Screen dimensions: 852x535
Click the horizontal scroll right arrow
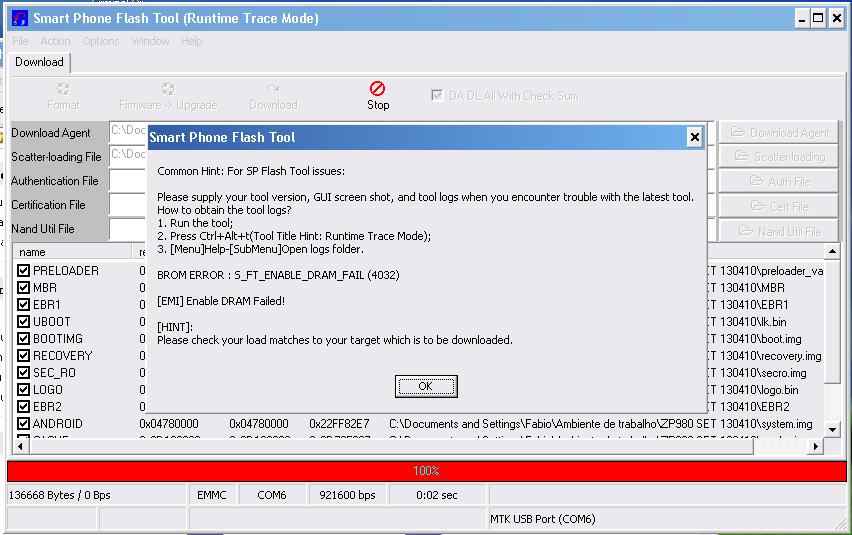(816, 446)
